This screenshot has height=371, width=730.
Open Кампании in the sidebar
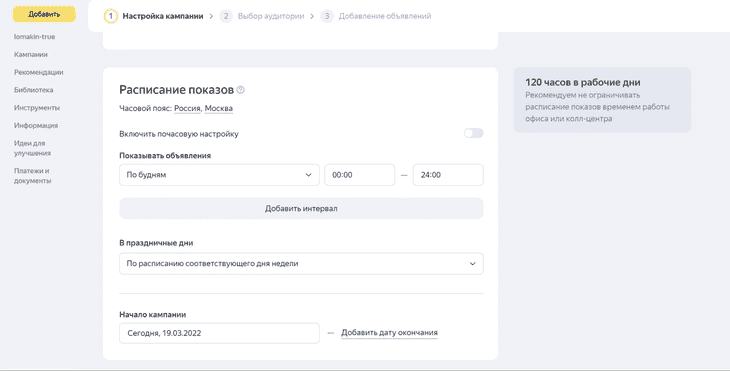[x=31, y=54]
